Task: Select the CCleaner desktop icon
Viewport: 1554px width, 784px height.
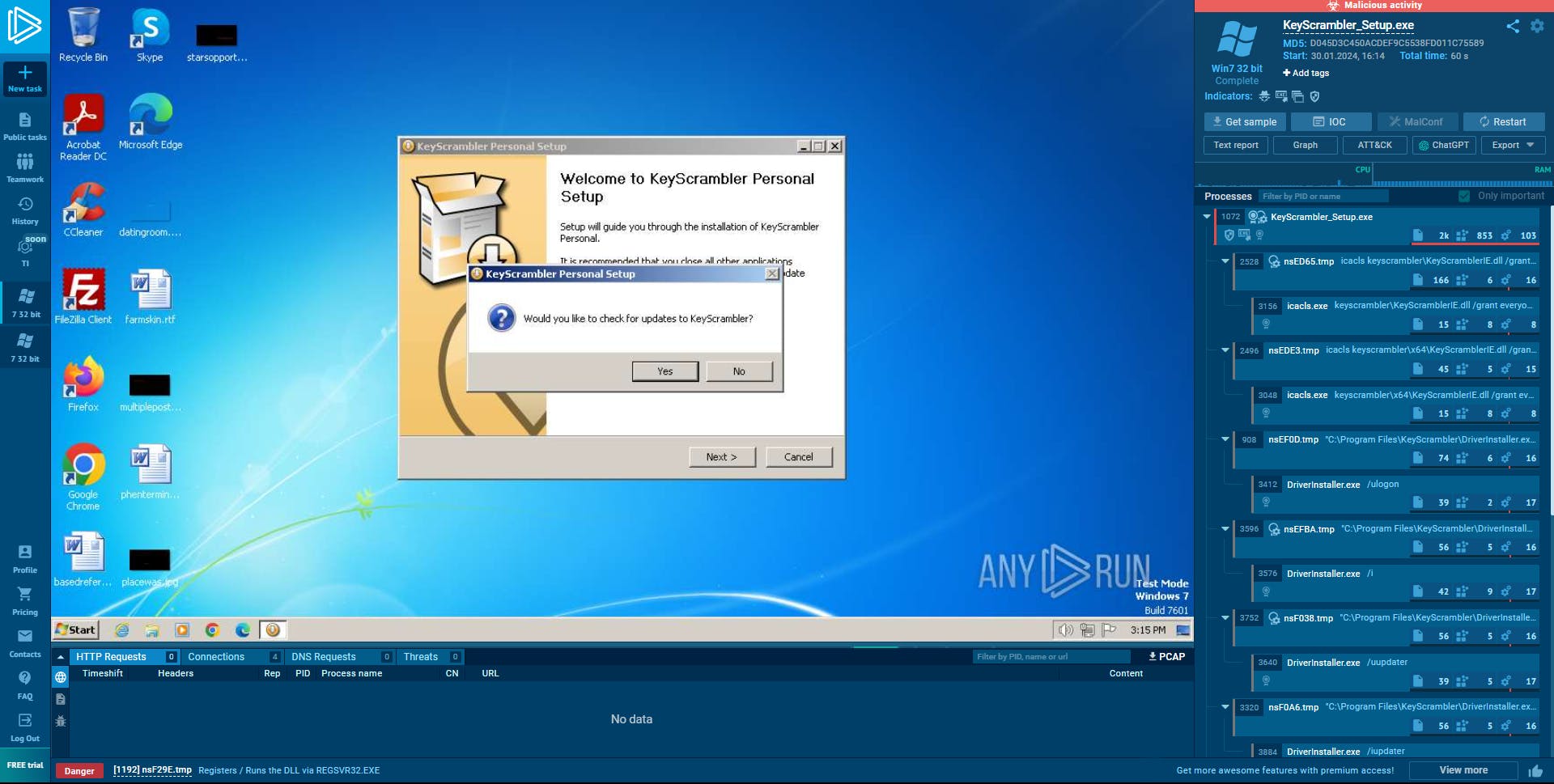Action: (x=83, y=210)
